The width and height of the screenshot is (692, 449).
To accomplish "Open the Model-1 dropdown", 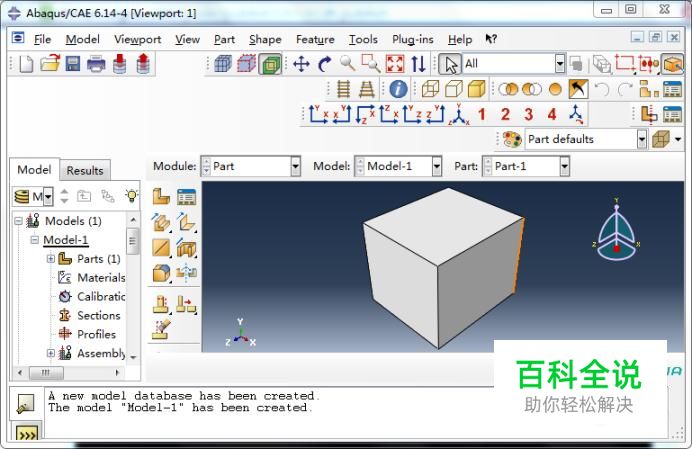I will click(436, 166).
